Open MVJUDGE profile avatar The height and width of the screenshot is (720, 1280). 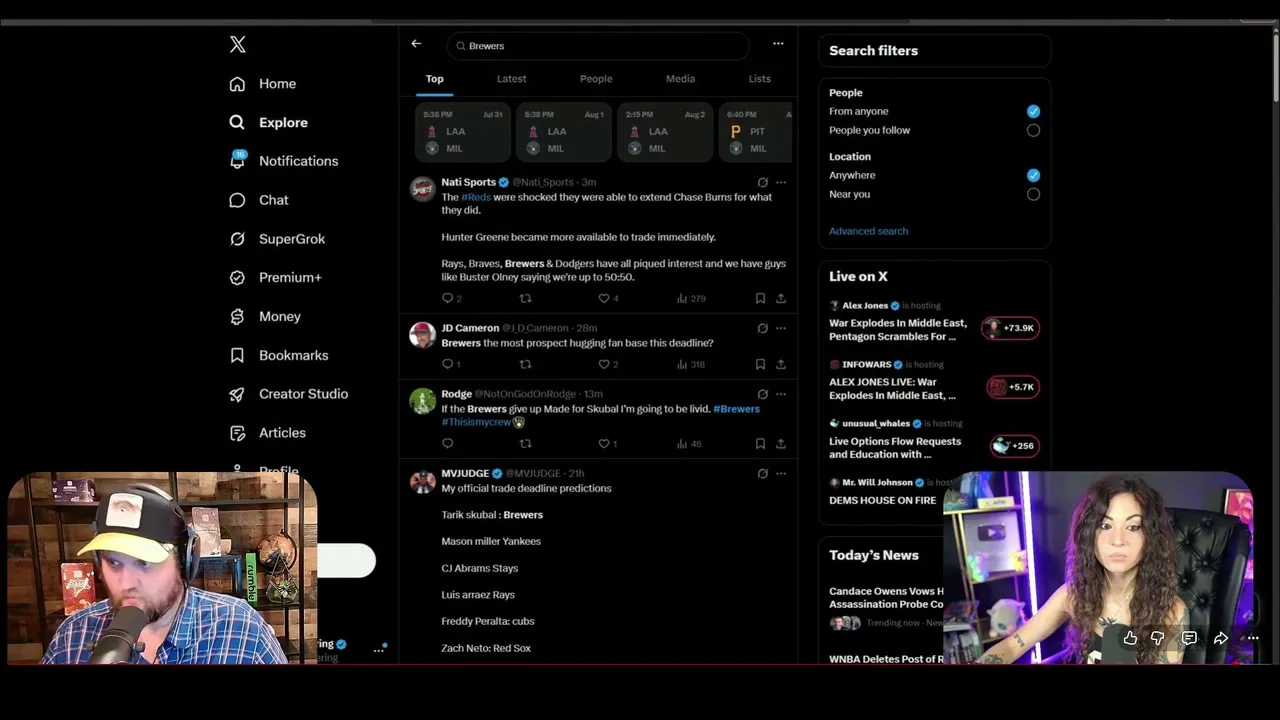[x=423, y=482]
